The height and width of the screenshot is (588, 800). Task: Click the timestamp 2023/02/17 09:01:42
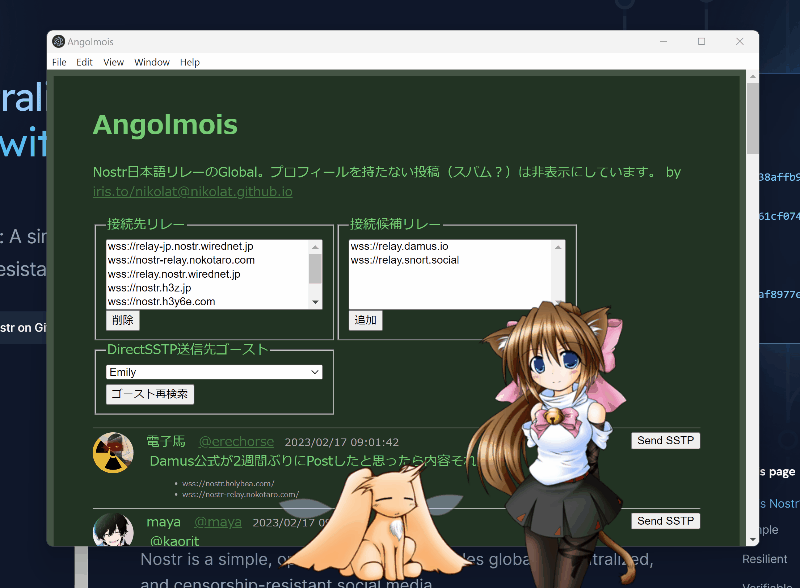tap(341, 442)
